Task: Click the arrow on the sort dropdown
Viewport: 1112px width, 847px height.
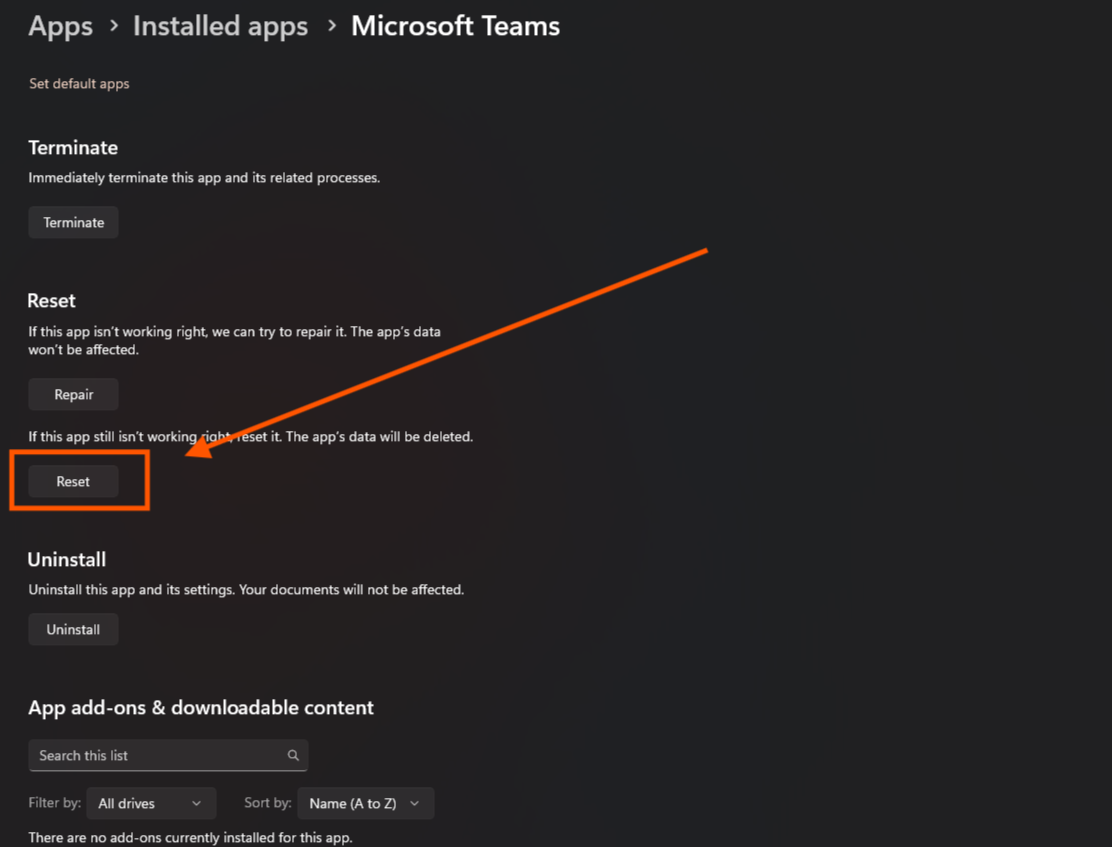Action: 414,804
